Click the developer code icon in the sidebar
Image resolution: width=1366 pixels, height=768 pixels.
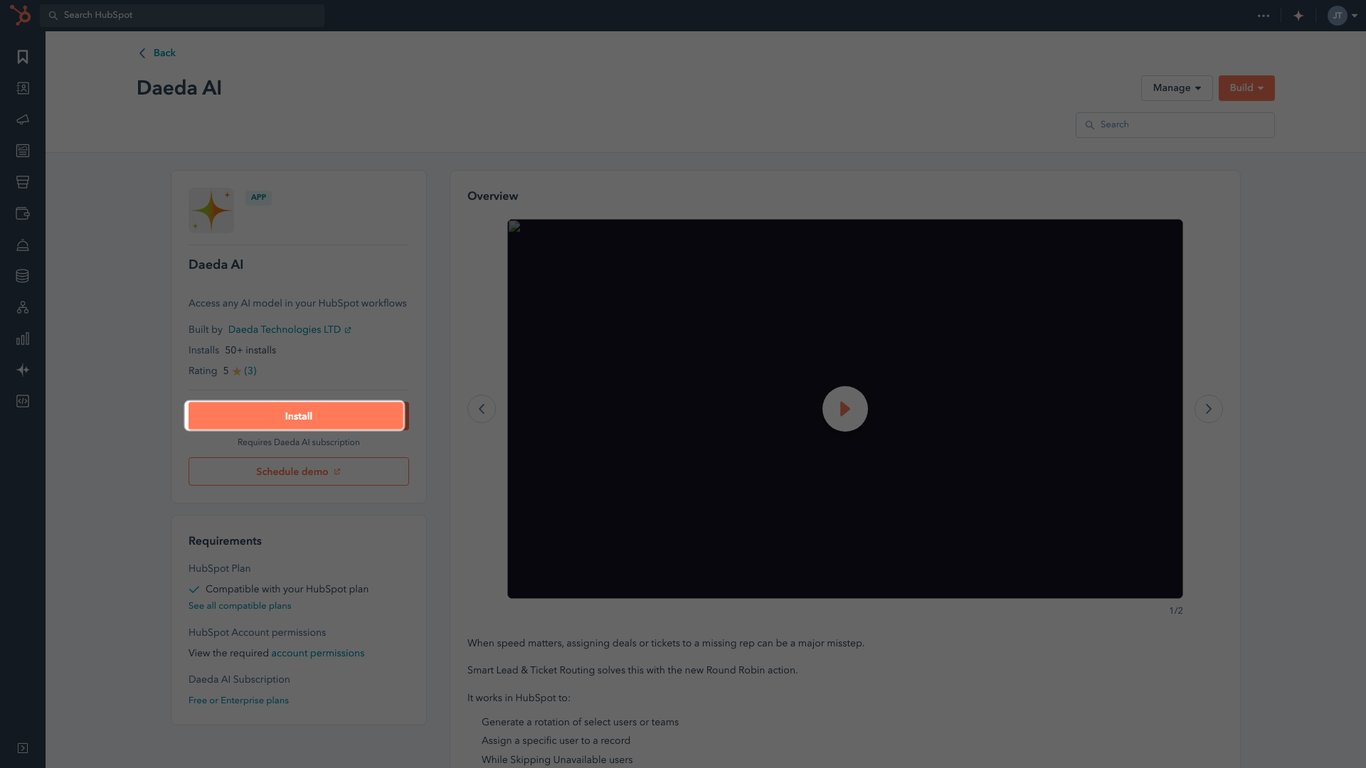20,399
